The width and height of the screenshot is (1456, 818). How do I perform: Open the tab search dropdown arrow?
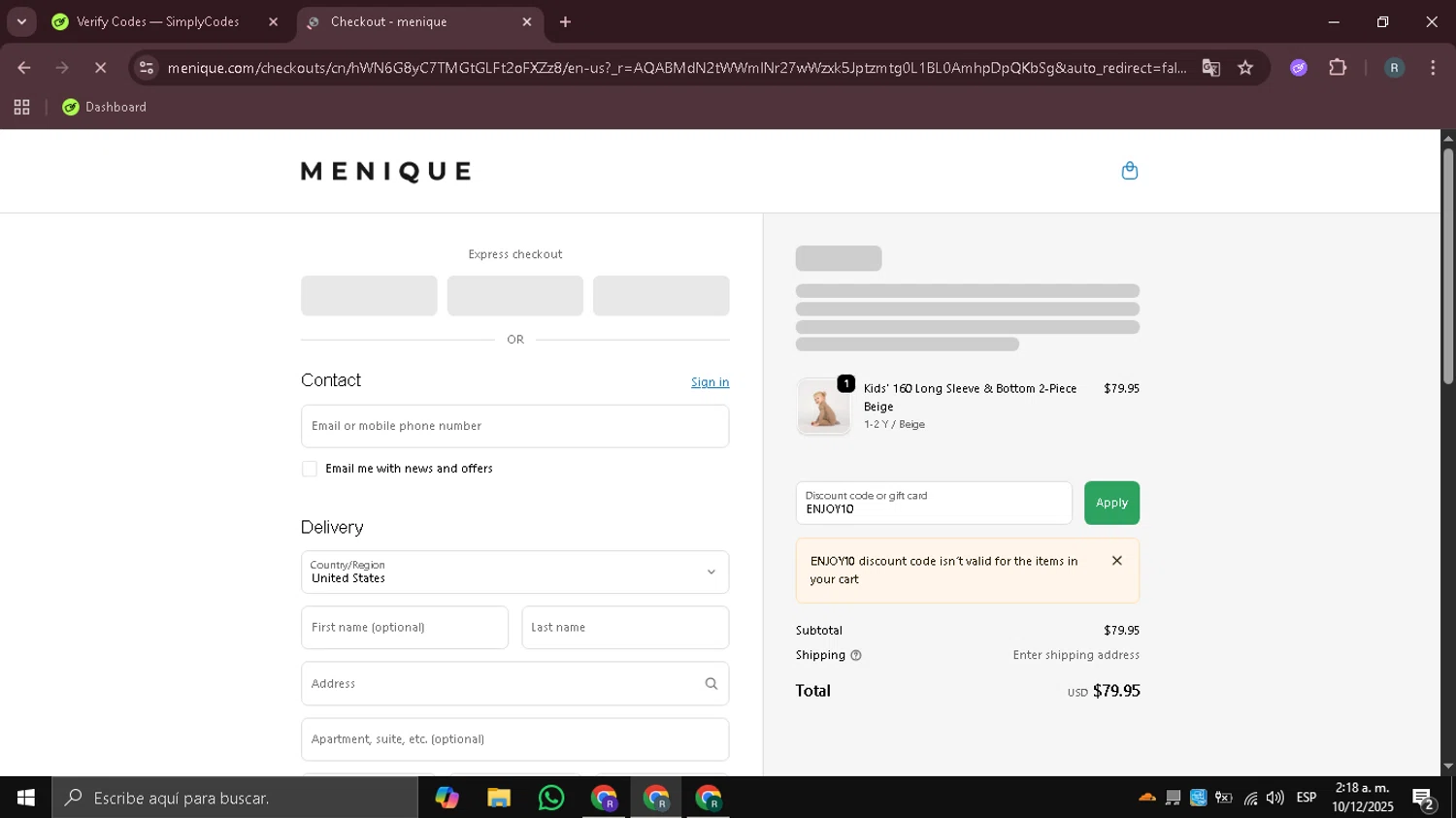pyautogui.click(x=21, y=21)
